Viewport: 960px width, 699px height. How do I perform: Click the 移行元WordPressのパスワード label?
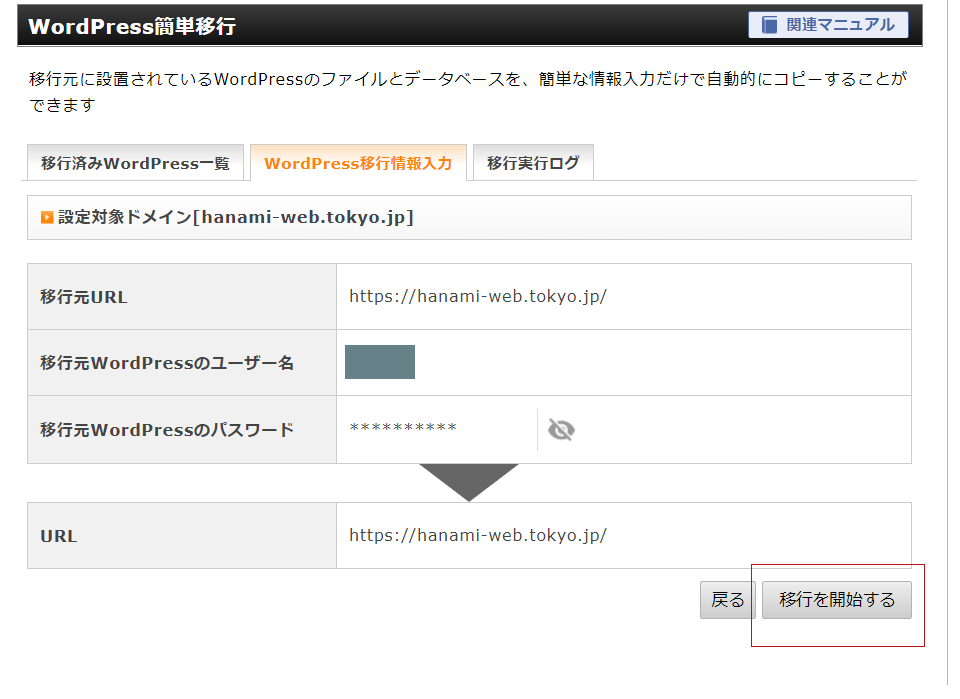167,430
